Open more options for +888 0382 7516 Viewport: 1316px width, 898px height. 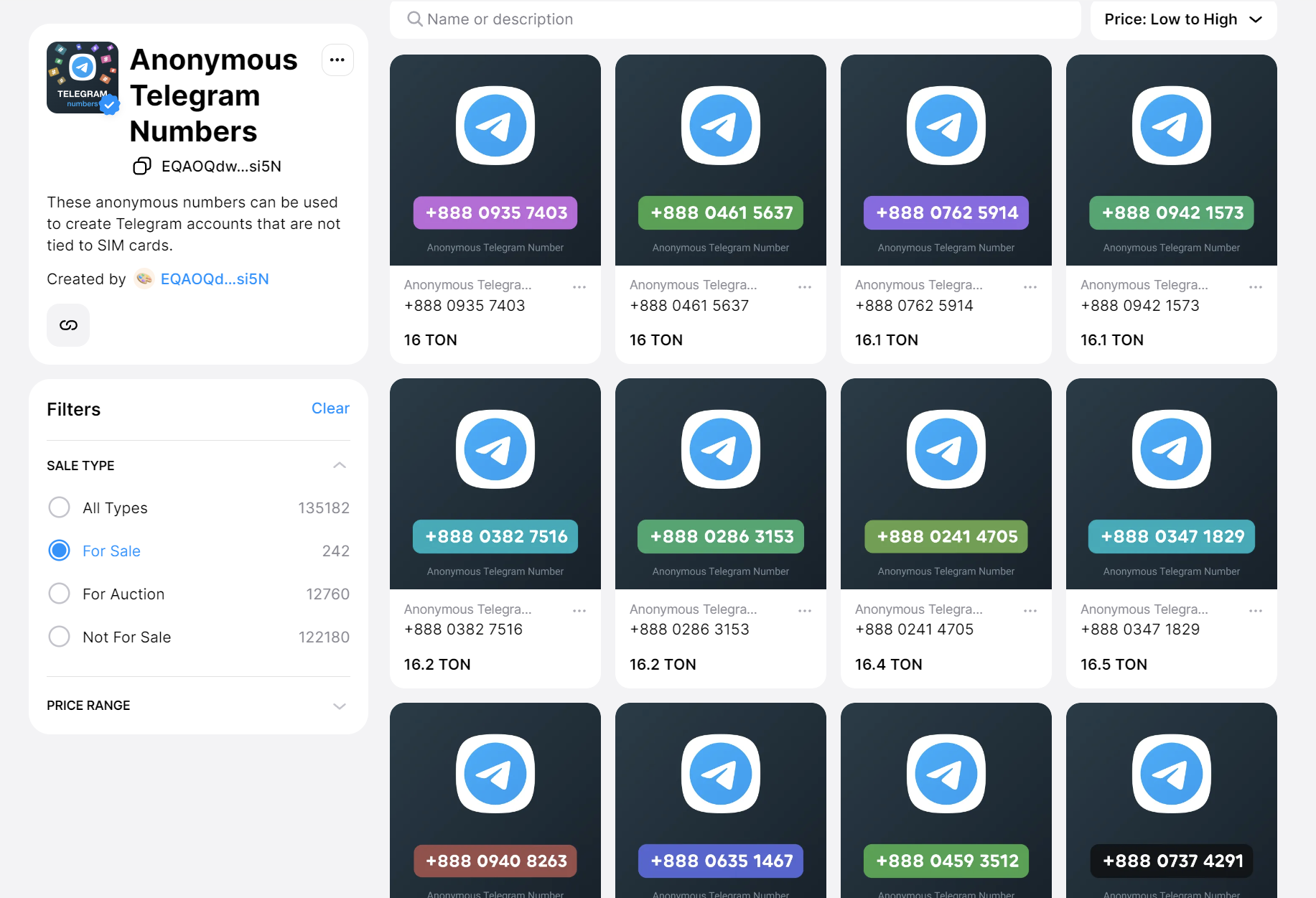click(x=579, y=610)
